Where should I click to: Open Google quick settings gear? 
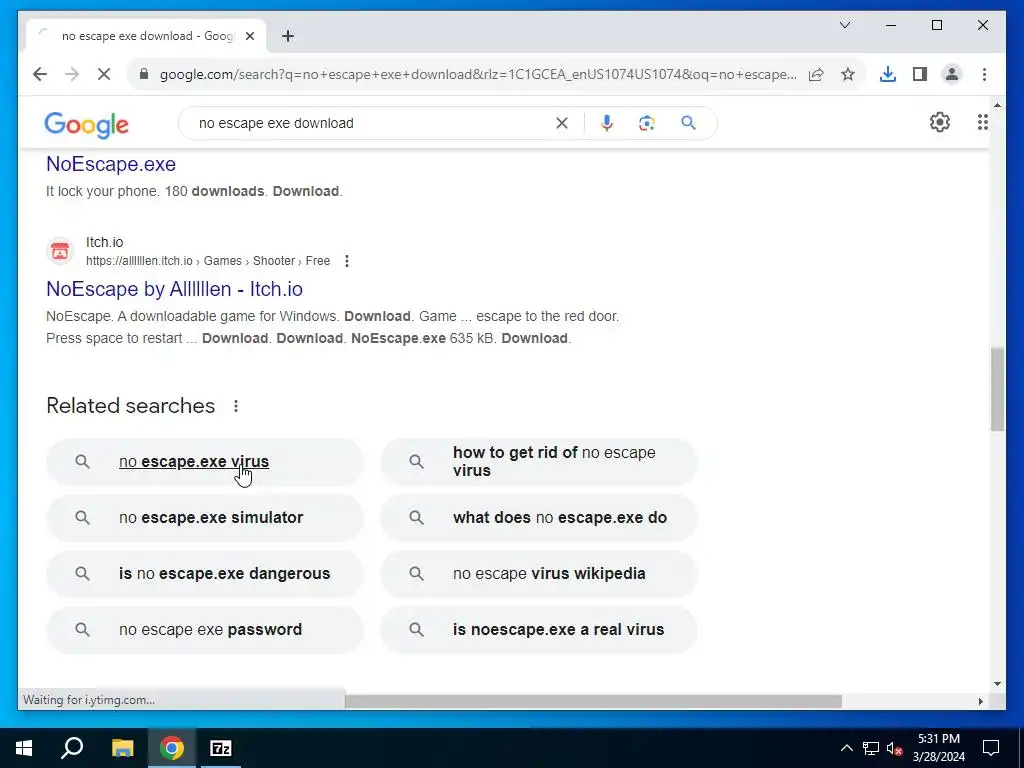pos(939,122)
